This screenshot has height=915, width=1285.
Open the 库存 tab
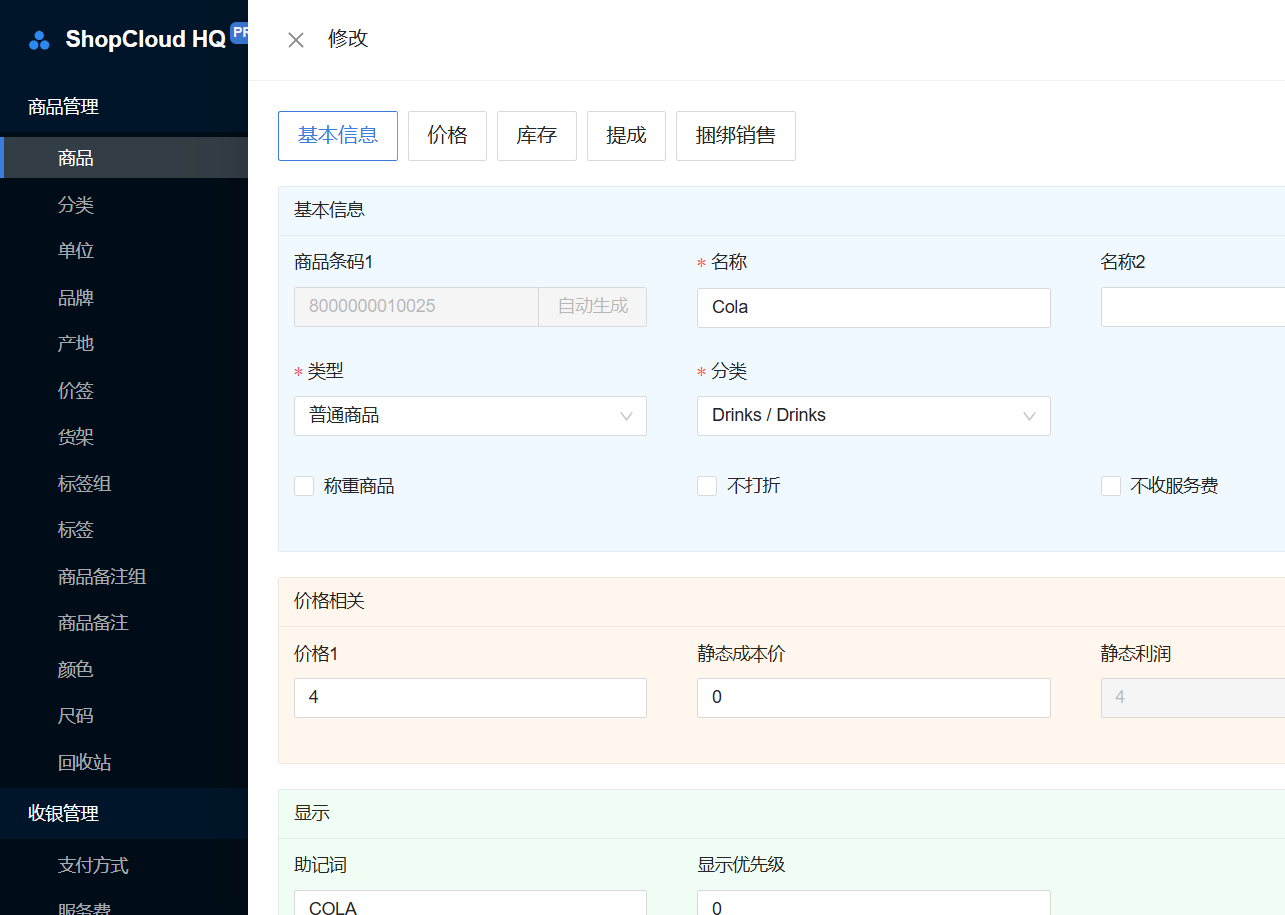(x=536, y=136)
